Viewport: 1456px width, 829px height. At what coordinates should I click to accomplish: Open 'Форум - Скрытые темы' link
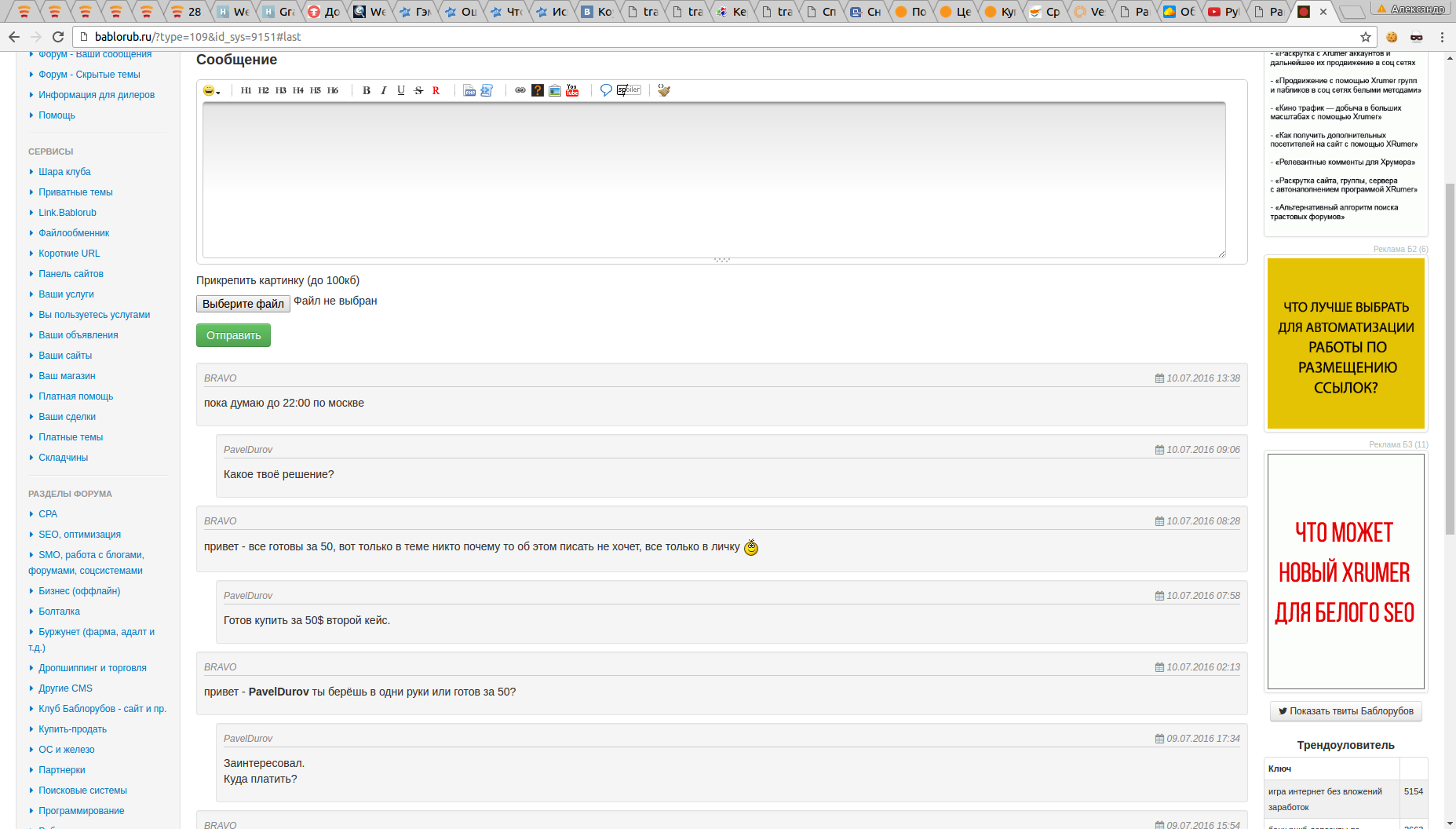pos(89,75)
